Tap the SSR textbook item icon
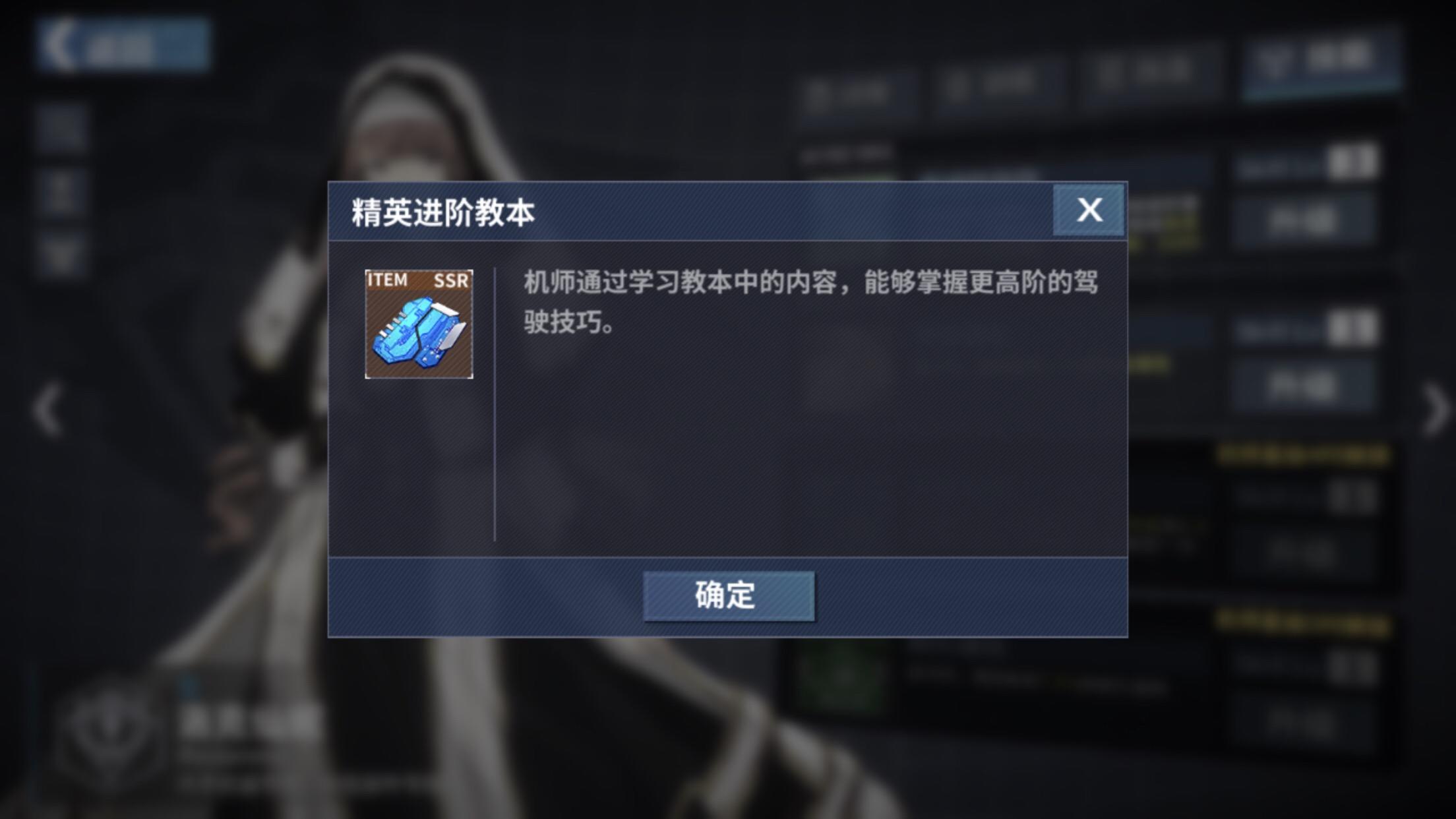Image resolution: width=1456 pixels, height=819 pixels. click(419, 324)
